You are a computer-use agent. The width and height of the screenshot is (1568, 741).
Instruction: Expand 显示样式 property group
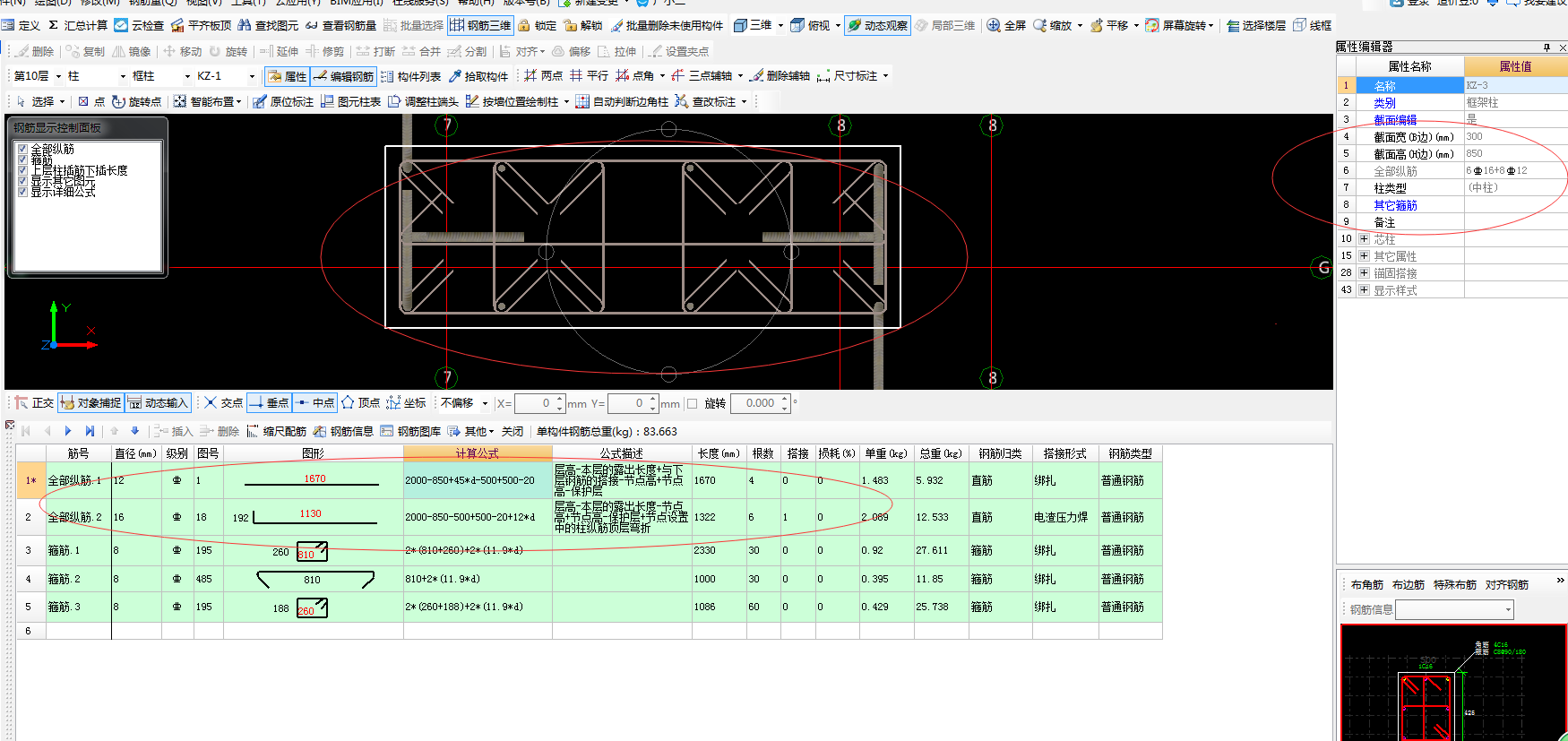click(1364, 290)
